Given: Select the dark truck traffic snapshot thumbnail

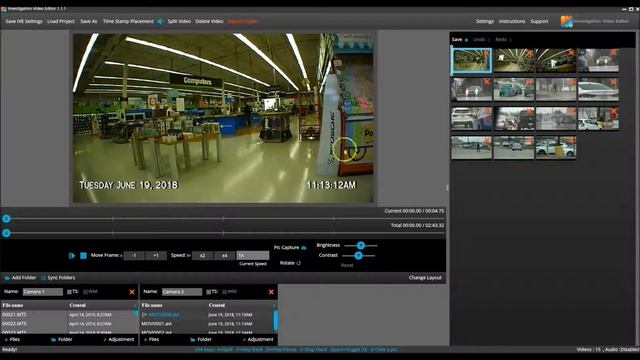Looking at the screenshot, I should coord(514,119).
